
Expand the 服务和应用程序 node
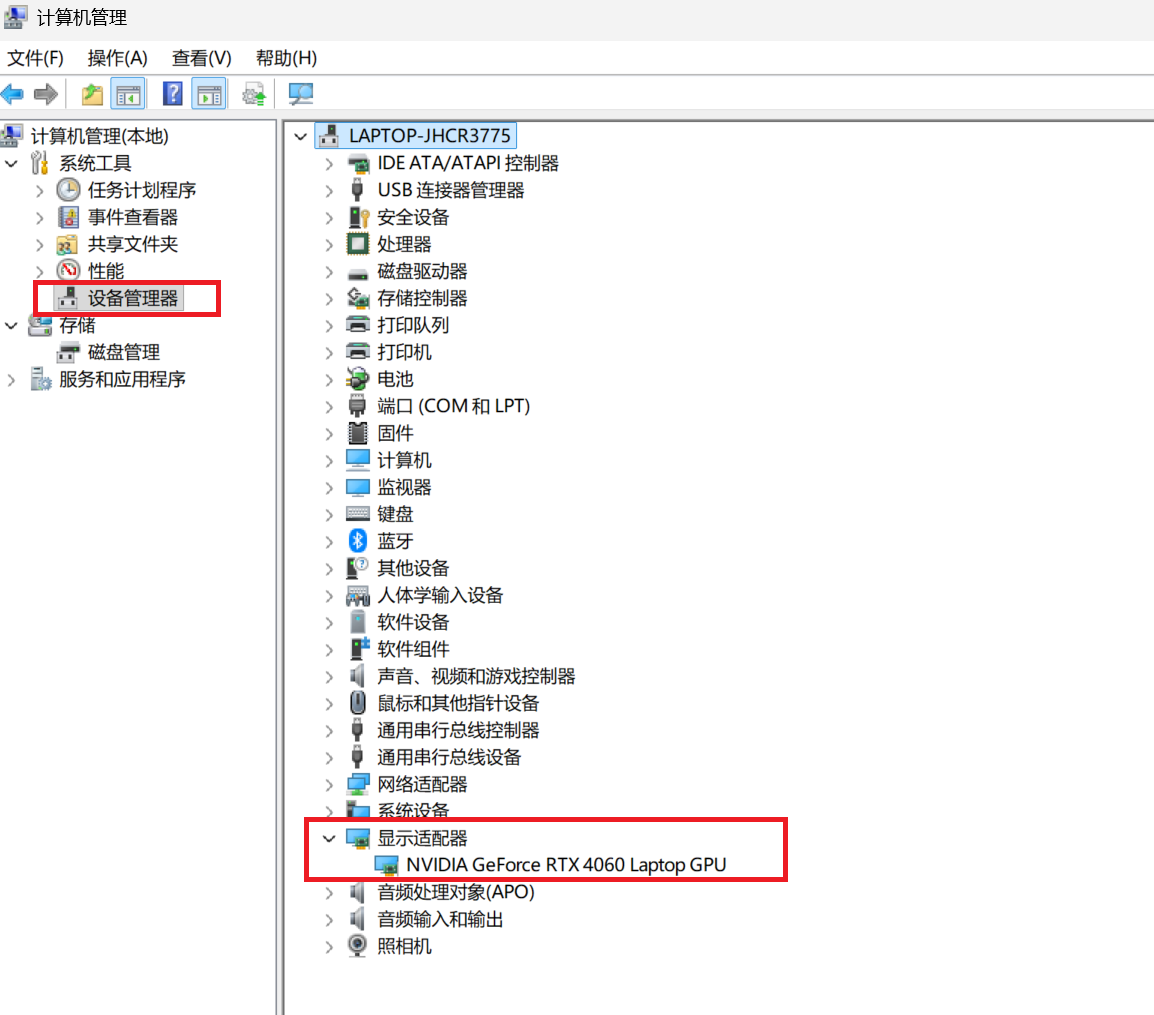coord(12,380)
